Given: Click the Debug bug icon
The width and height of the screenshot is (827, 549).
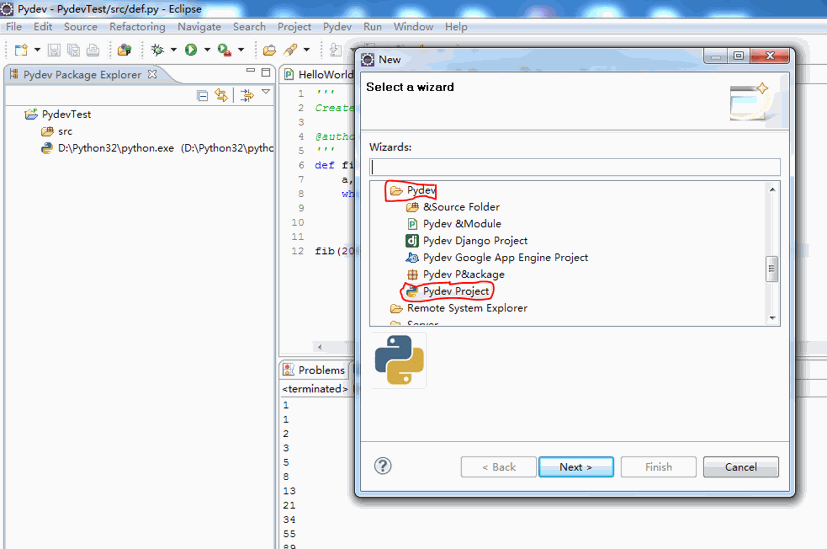Looking at the screenshot, I should pos(157,50).
